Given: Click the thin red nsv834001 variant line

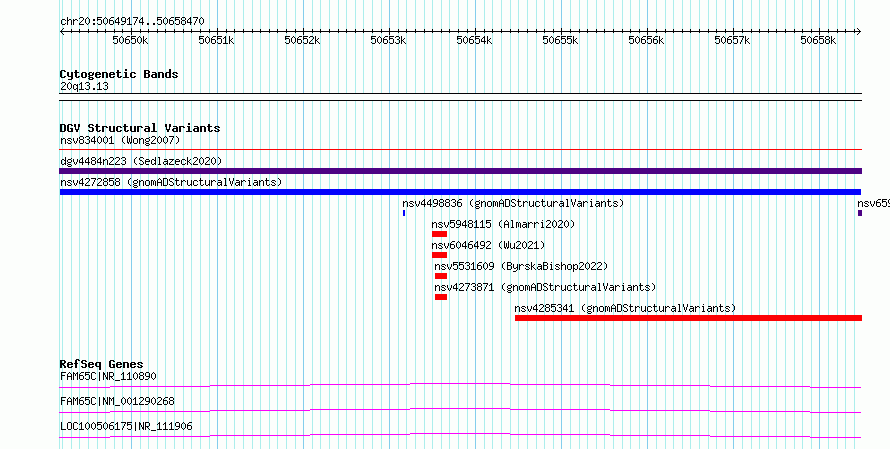Looking at the screenshot, I should [460, 150].
